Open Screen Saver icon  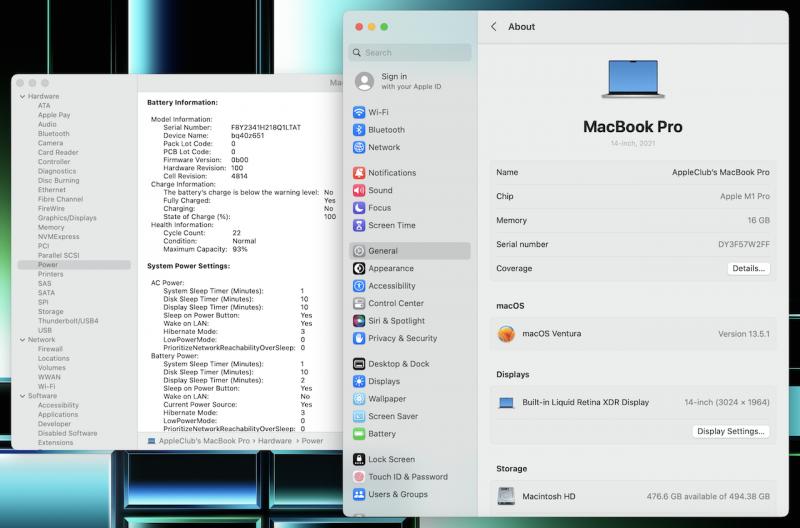(359, 416)
